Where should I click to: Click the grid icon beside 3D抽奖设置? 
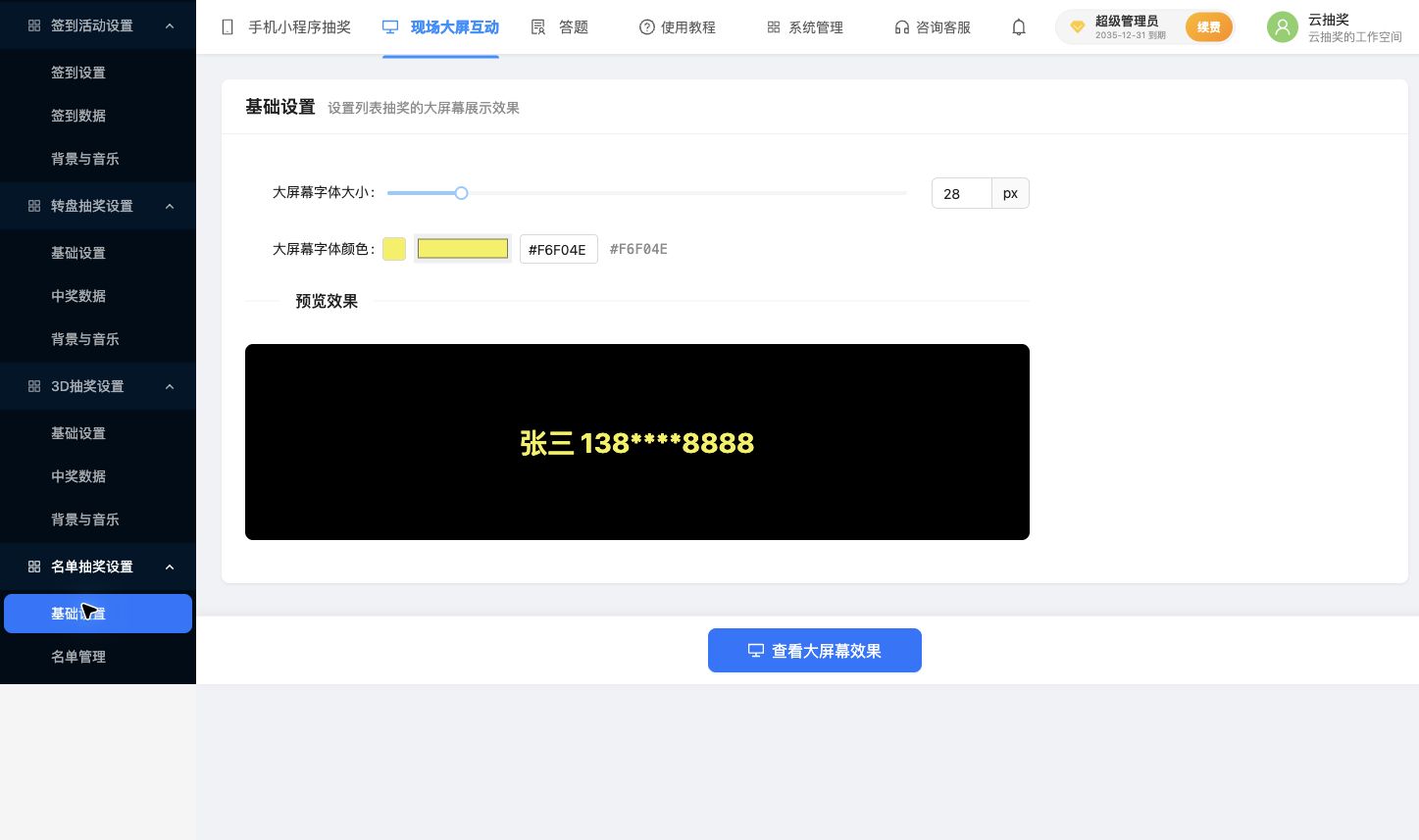pos(34,386)
